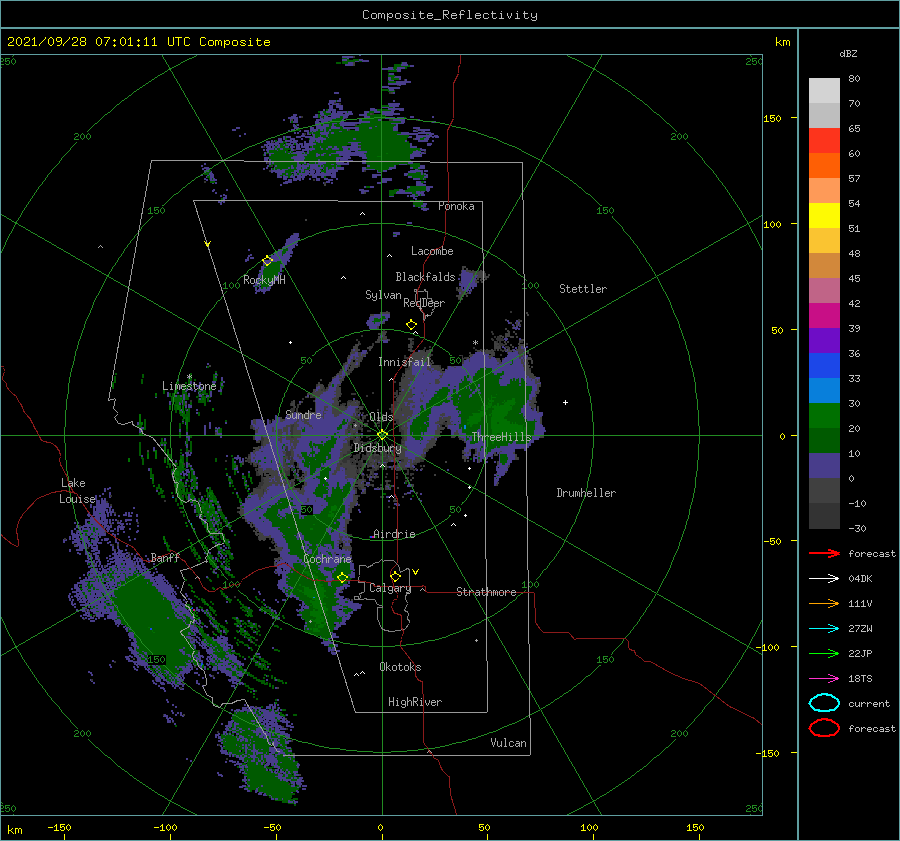Click the Olds city label
The image size is (900, 841).
[381, 417]
